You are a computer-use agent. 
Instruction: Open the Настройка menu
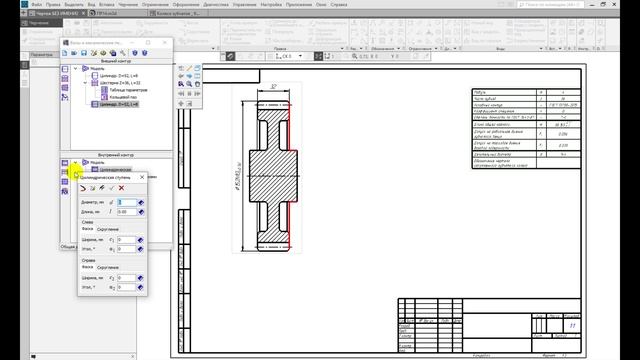click(x=271, y=4)
